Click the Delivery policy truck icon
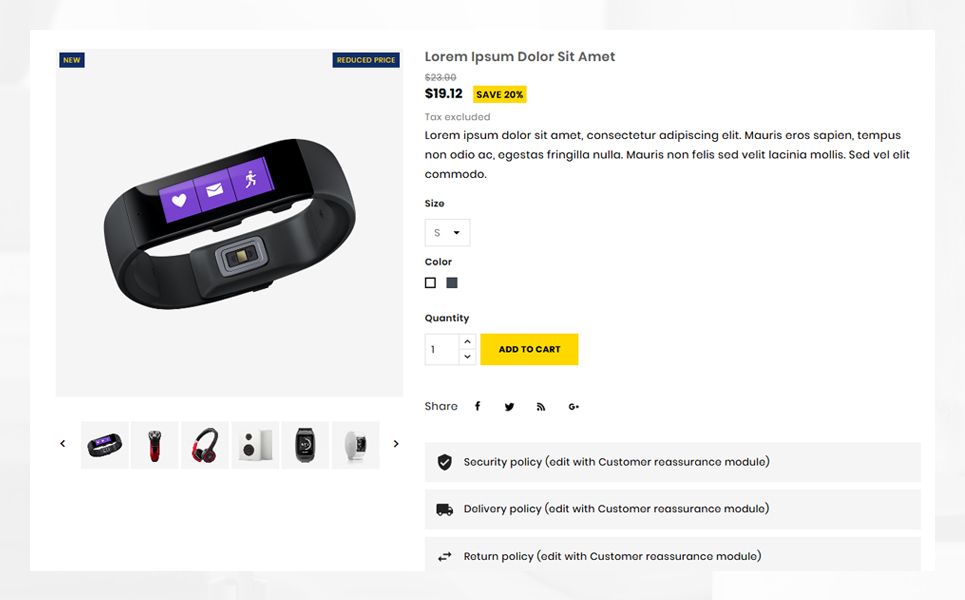The image size is (965, 600). click(444, 510)
